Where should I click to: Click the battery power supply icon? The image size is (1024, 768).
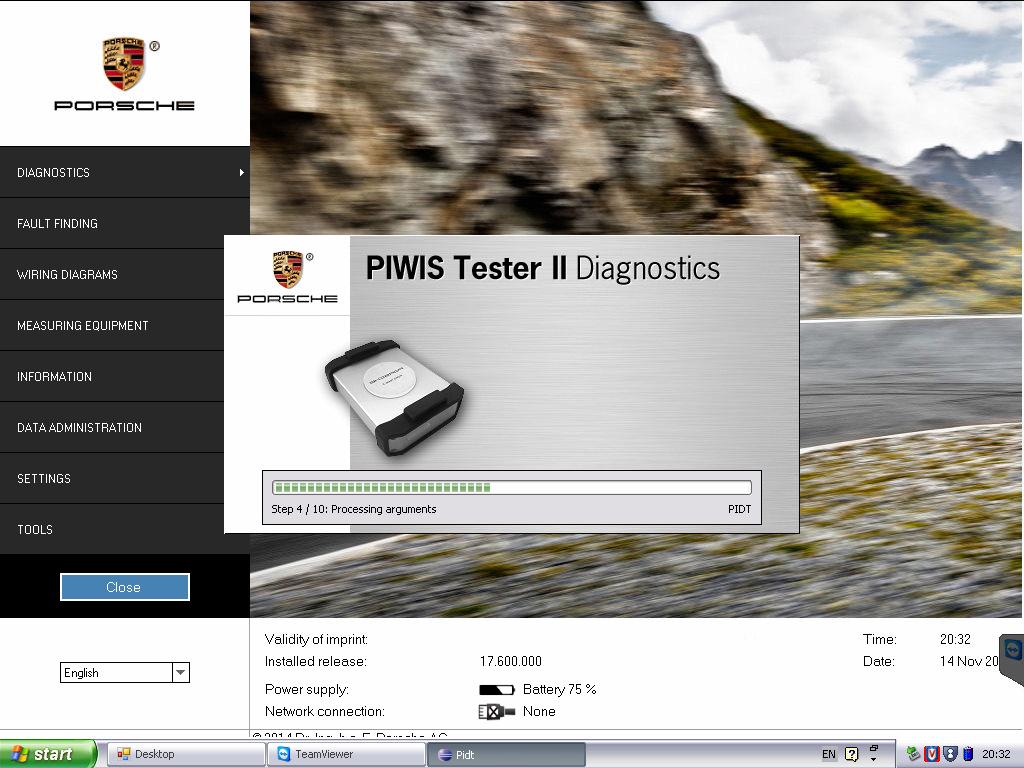(x=497, y=690)
